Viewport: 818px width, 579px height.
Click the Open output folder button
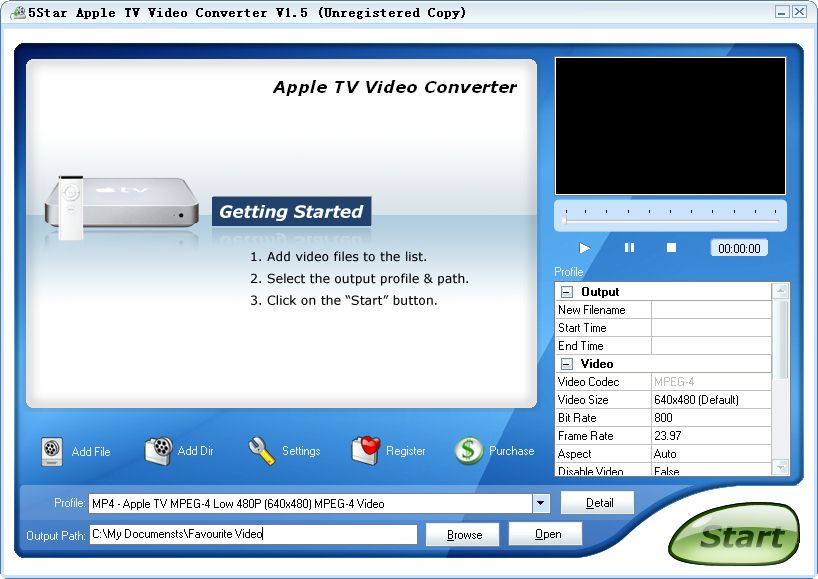[x=546, y=534]
